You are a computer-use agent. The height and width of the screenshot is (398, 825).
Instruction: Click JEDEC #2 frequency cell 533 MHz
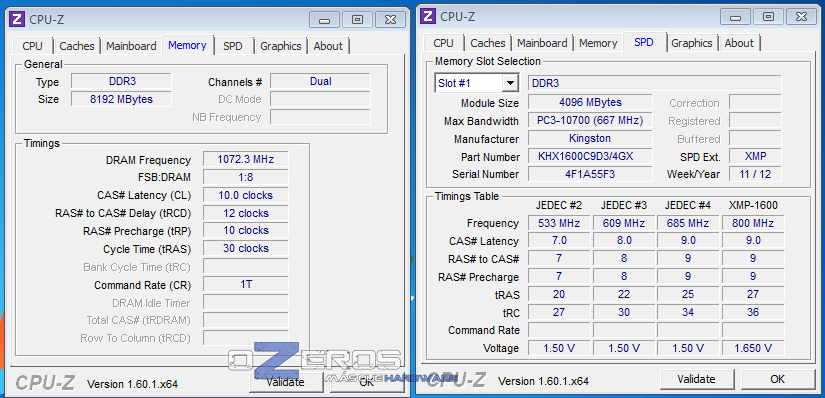click(559, 223)
